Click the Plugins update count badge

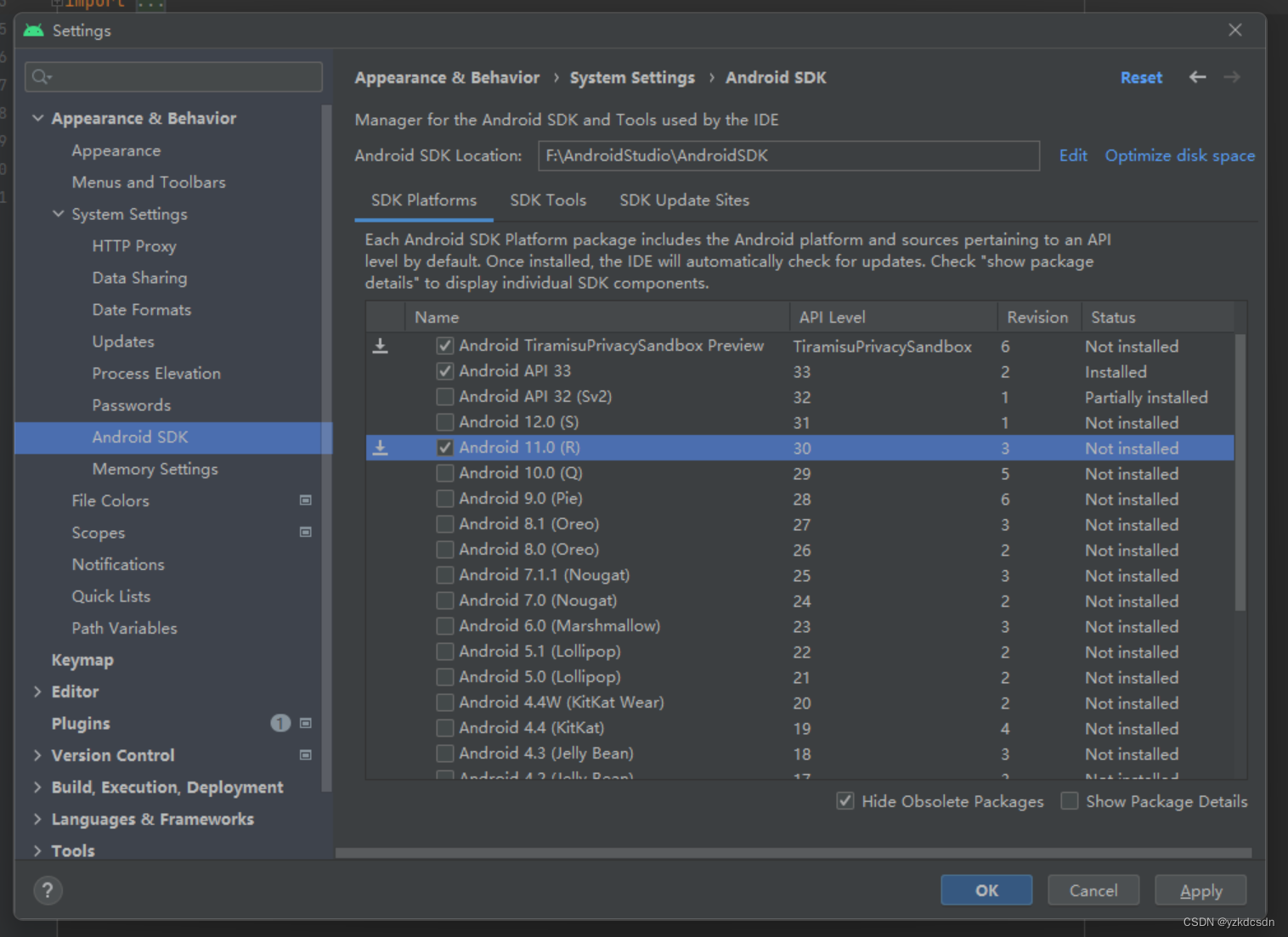[x=280, y=723]
